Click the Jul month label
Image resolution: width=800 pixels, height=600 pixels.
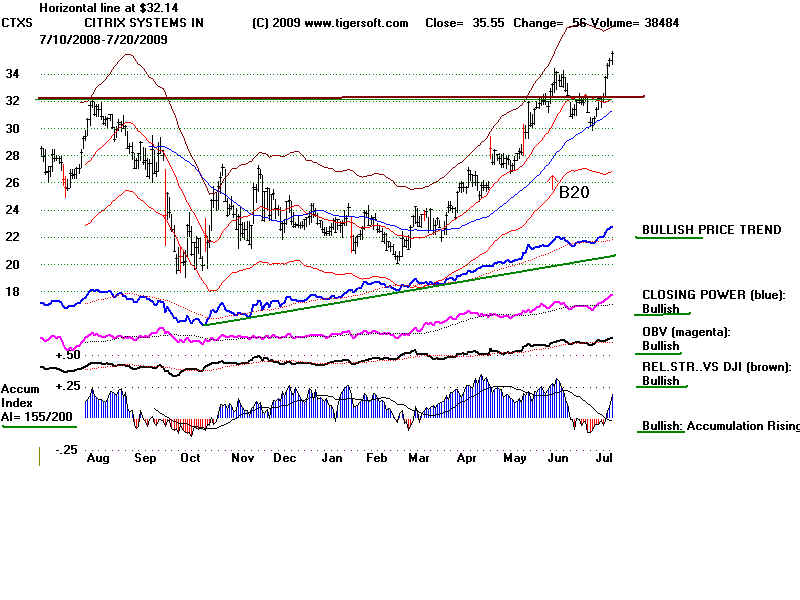coord(604,458)
